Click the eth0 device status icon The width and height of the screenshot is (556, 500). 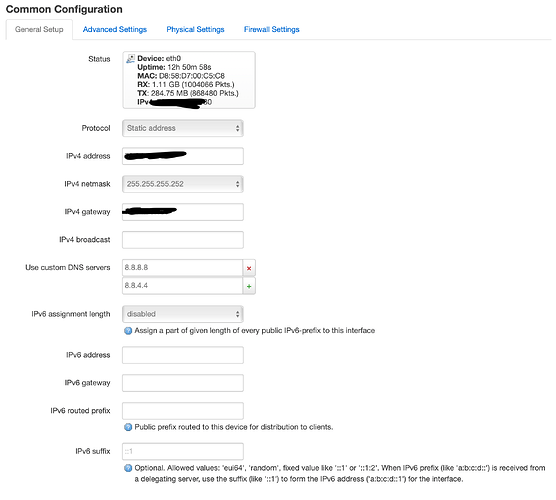(x=130, y=59)
